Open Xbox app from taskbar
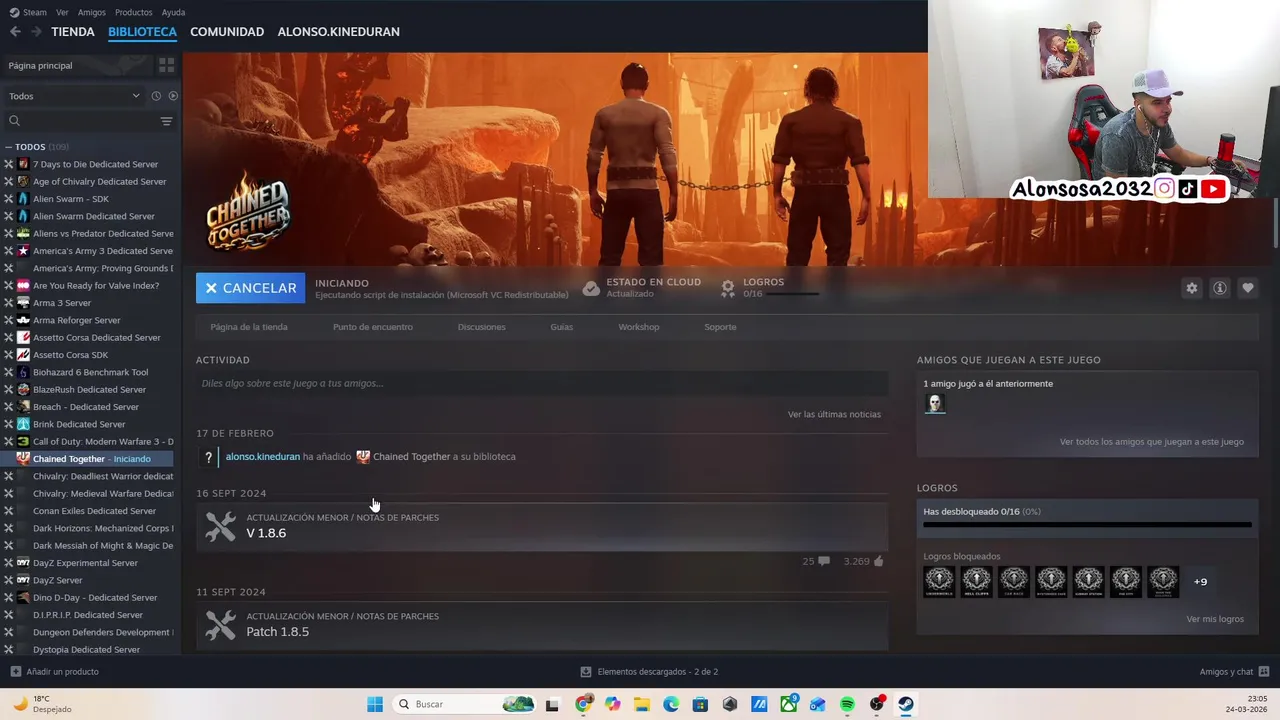The height and width of the screenshot is (720, 1280). [x=789, y=704]
